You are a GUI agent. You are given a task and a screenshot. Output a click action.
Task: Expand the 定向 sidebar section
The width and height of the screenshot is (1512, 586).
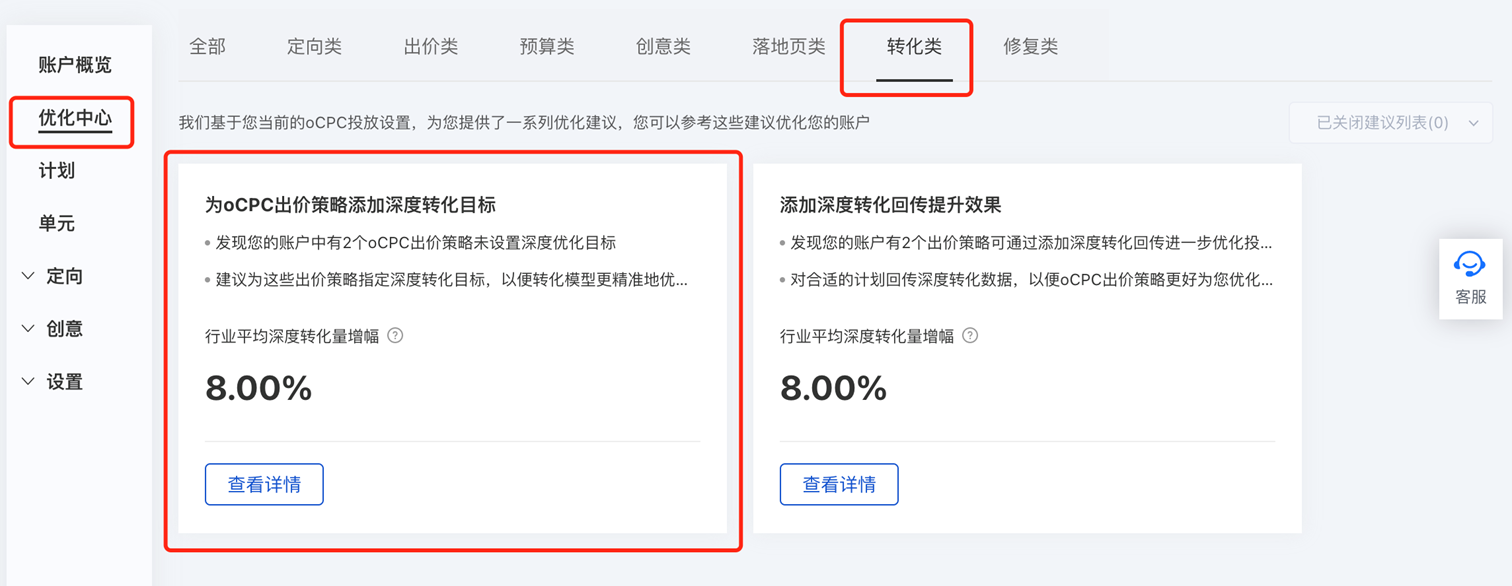[53, 276]
